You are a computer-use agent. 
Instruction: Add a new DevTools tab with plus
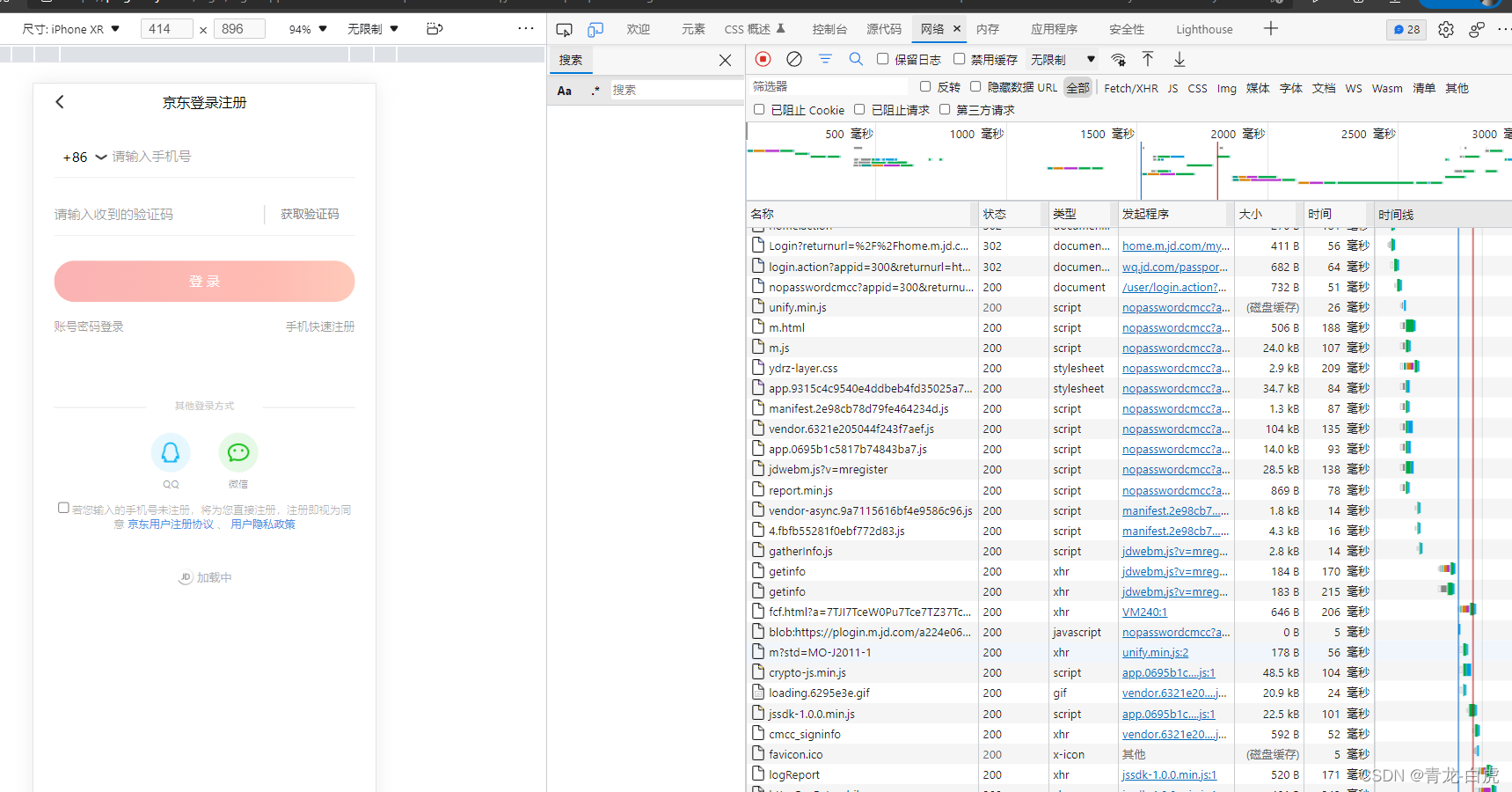pyautogui.click(x=1271, y=28)
